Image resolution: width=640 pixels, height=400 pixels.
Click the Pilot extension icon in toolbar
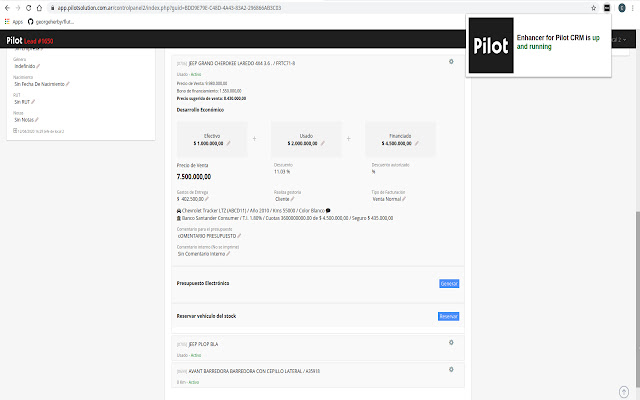[607, 8]
